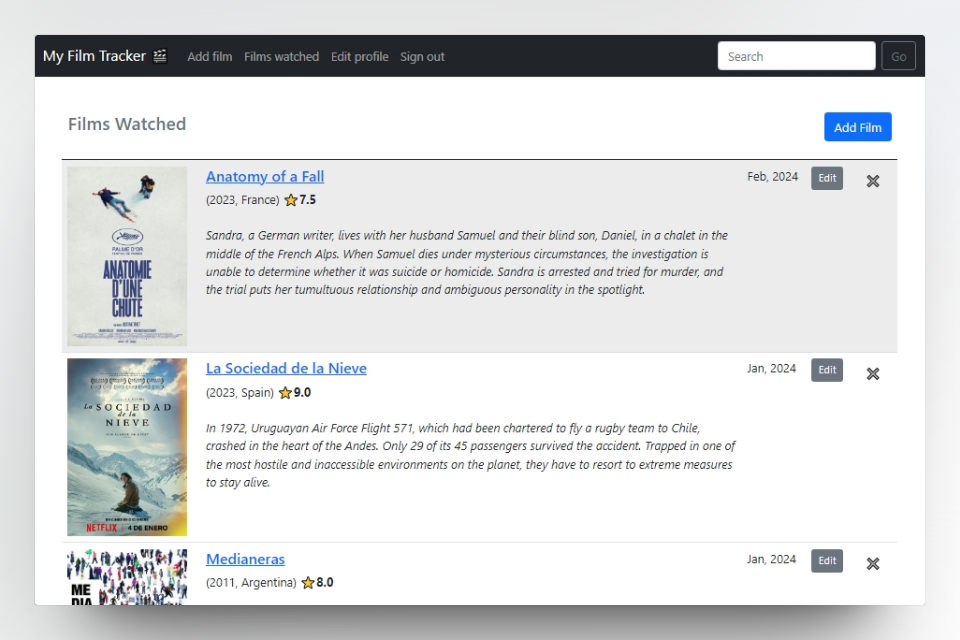Remove La Sociedad de la Nieve entry

coord(872,374)
